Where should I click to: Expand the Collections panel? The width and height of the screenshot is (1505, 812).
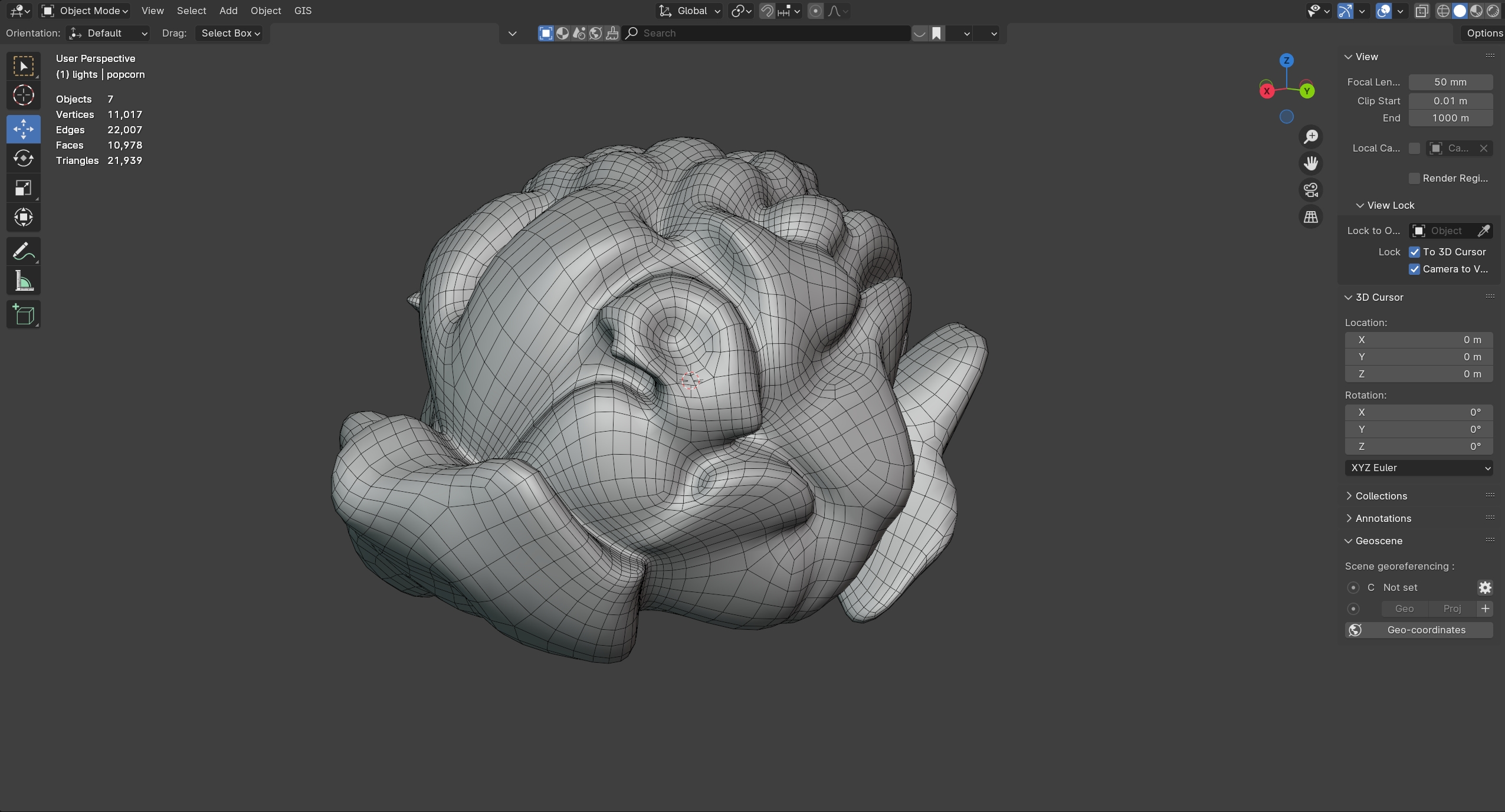click(x=1381, y=496)
